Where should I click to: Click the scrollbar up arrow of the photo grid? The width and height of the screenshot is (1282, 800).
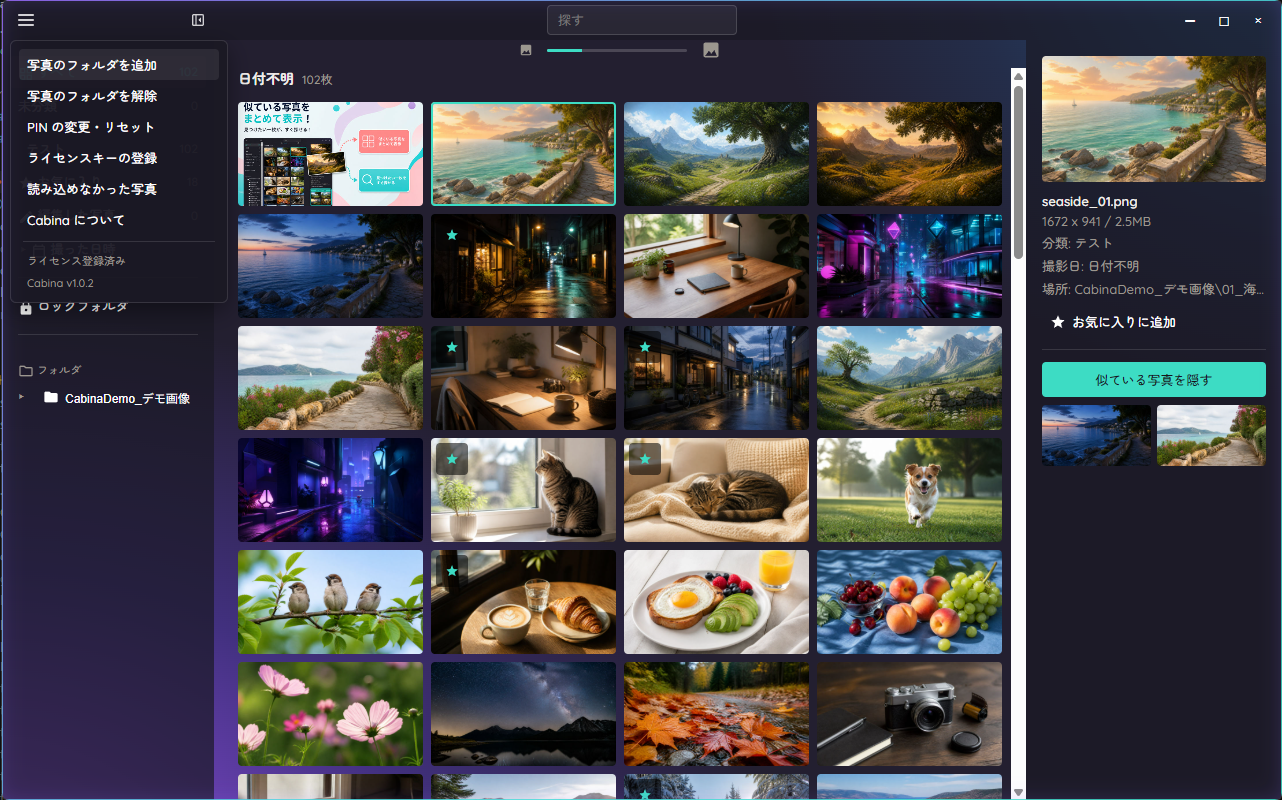1018,75
